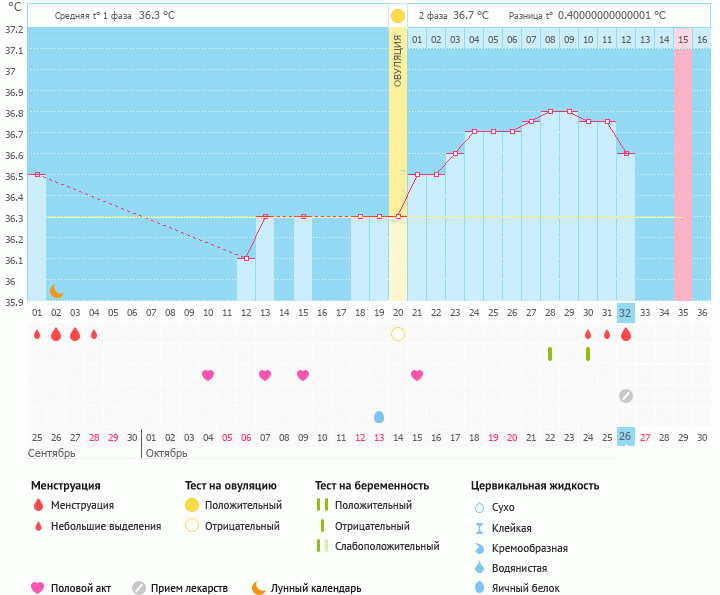Click the yellow ОВУЛЯЦИЯ column

coord(398,150)
